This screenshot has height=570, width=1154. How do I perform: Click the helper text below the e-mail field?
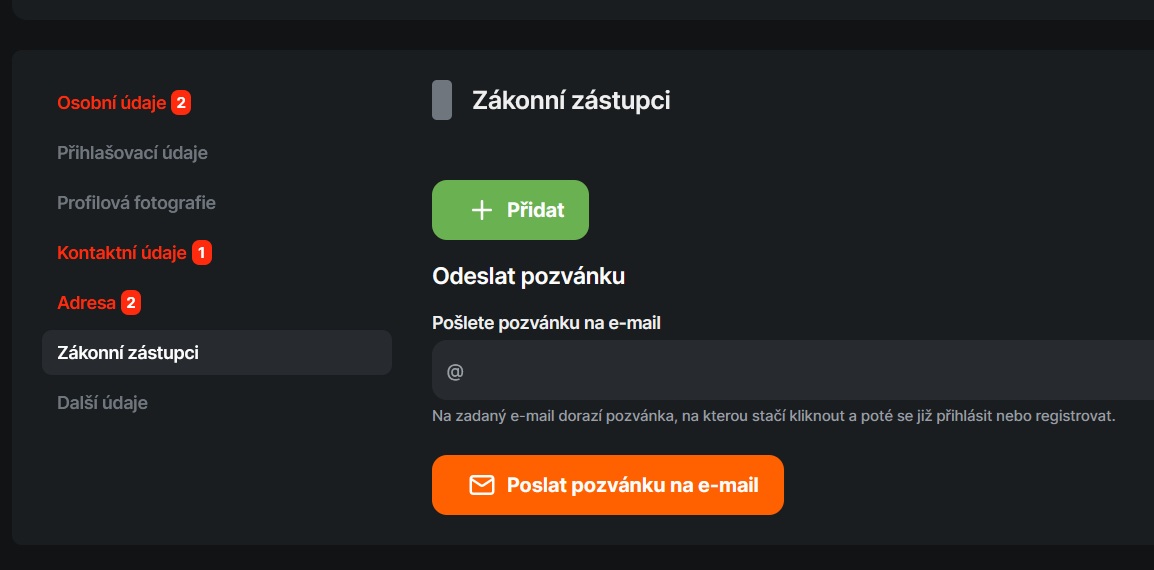click(772, 414)
